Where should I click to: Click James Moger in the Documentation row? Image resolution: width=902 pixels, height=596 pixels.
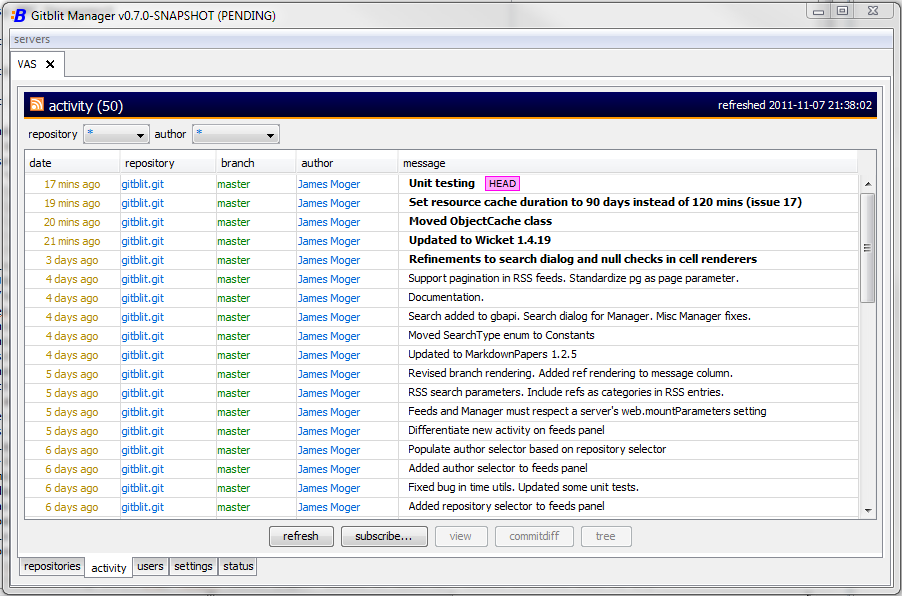point(328,298)
